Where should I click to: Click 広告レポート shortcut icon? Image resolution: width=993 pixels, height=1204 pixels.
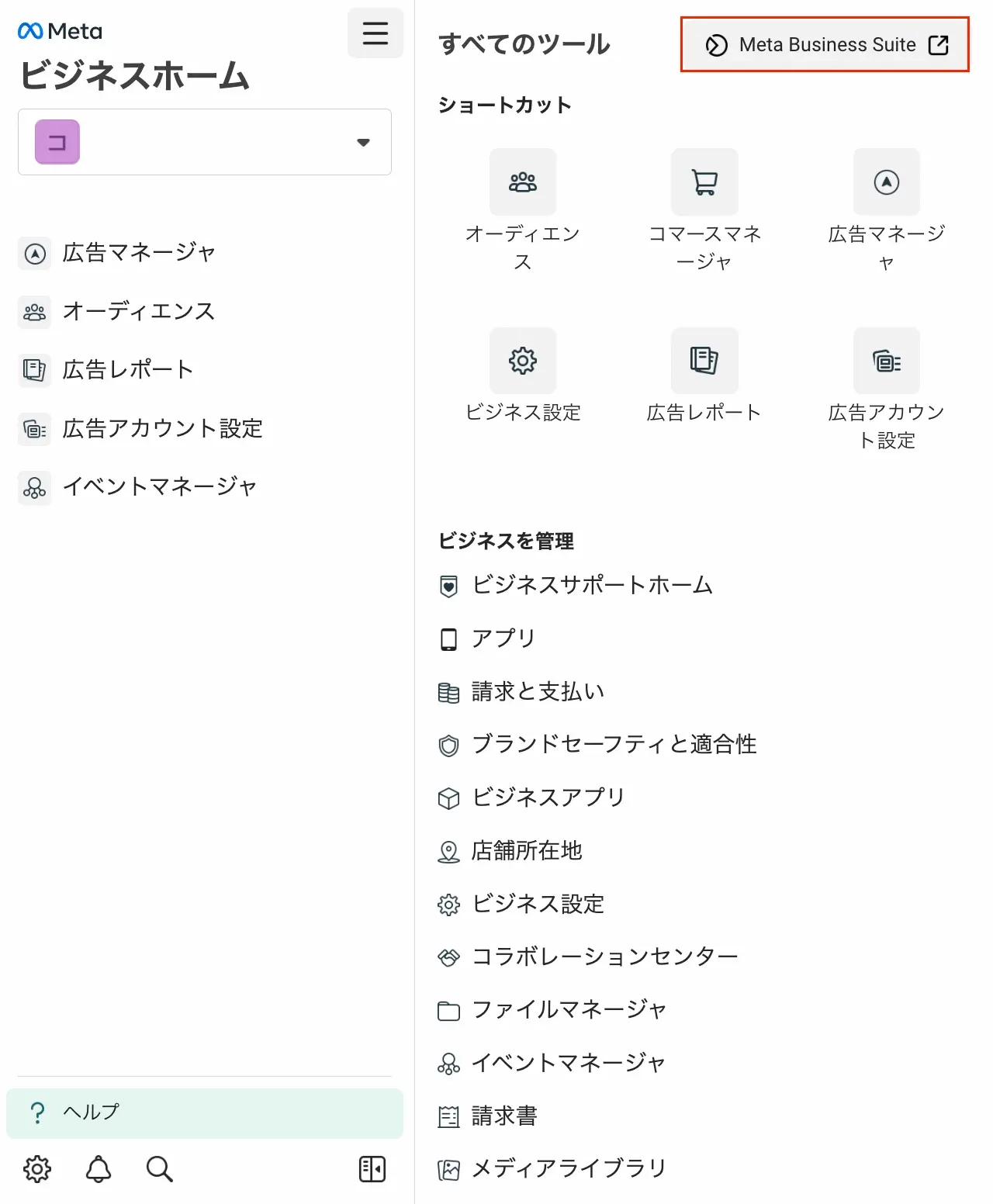click(x=704, y=361)
